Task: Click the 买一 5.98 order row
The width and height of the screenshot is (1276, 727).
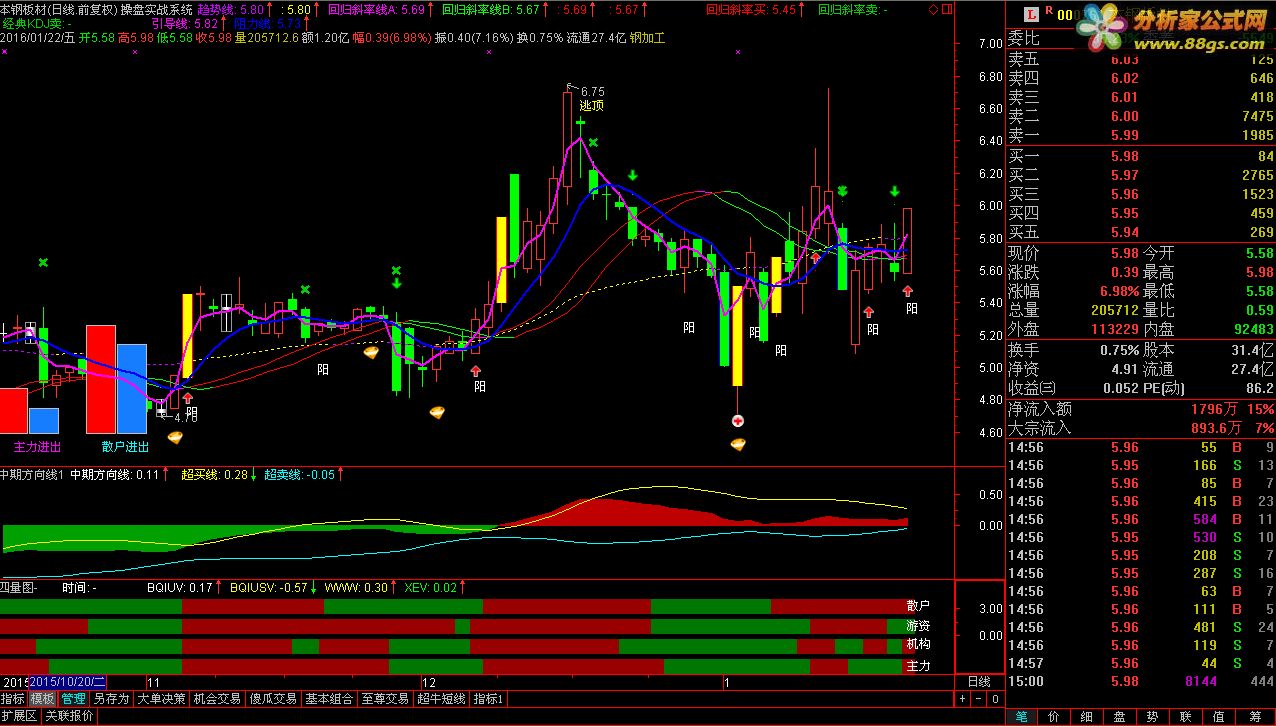Action: click(1141, 156)
